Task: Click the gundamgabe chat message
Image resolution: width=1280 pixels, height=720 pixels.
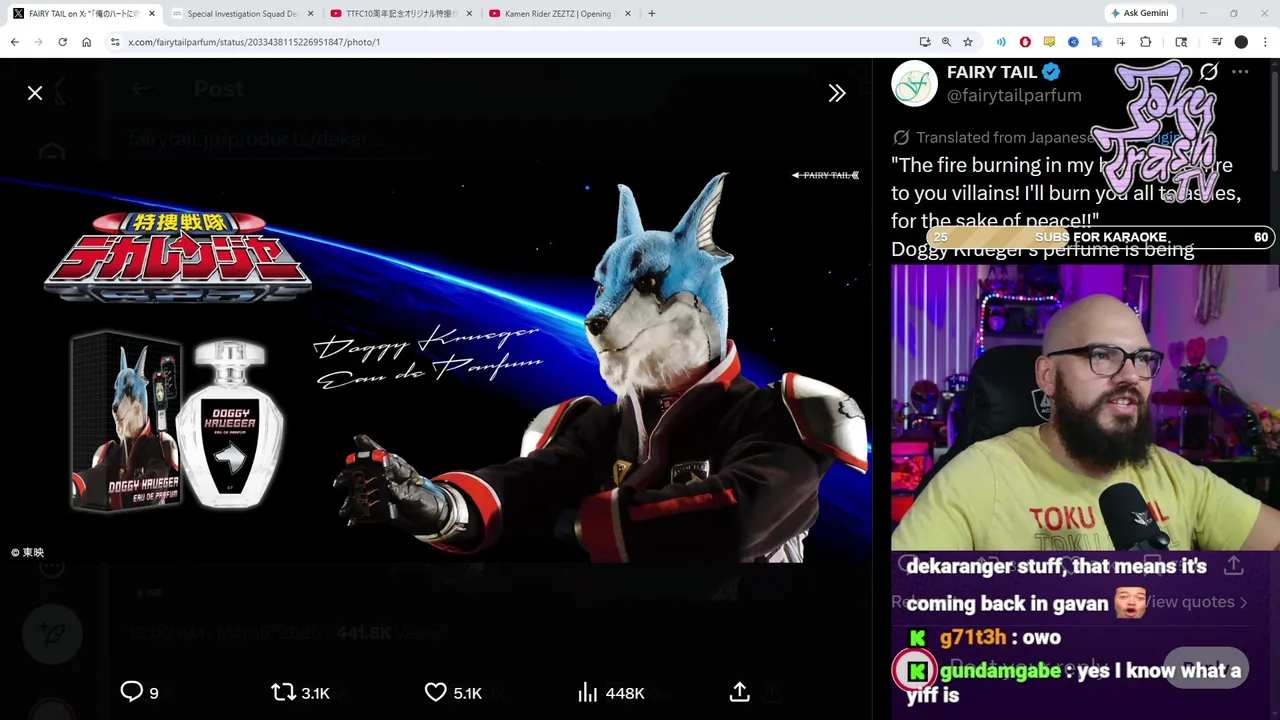Action: (1073, 682)
